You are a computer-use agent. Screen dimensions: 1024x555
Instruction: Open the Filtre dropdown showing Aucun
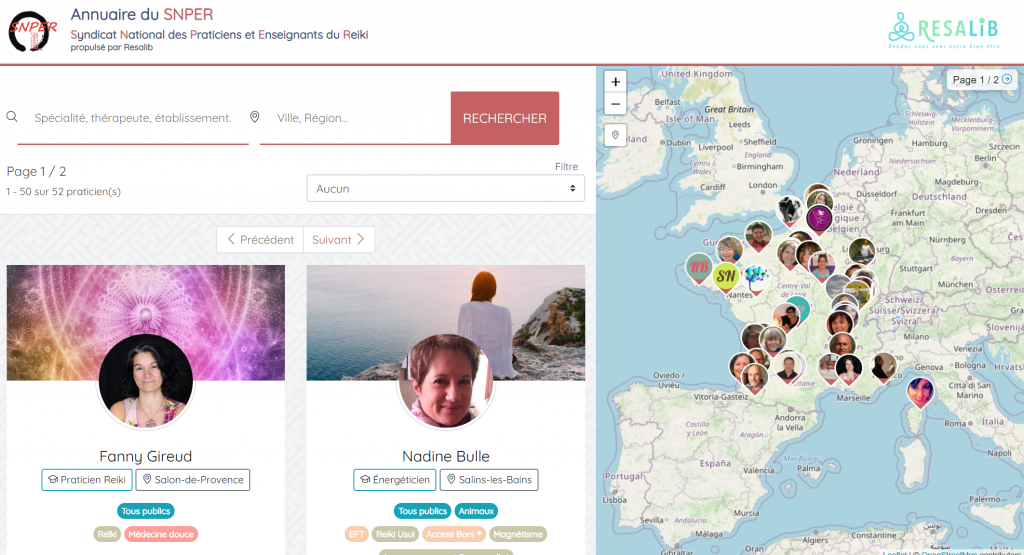[x=445, y=188]
